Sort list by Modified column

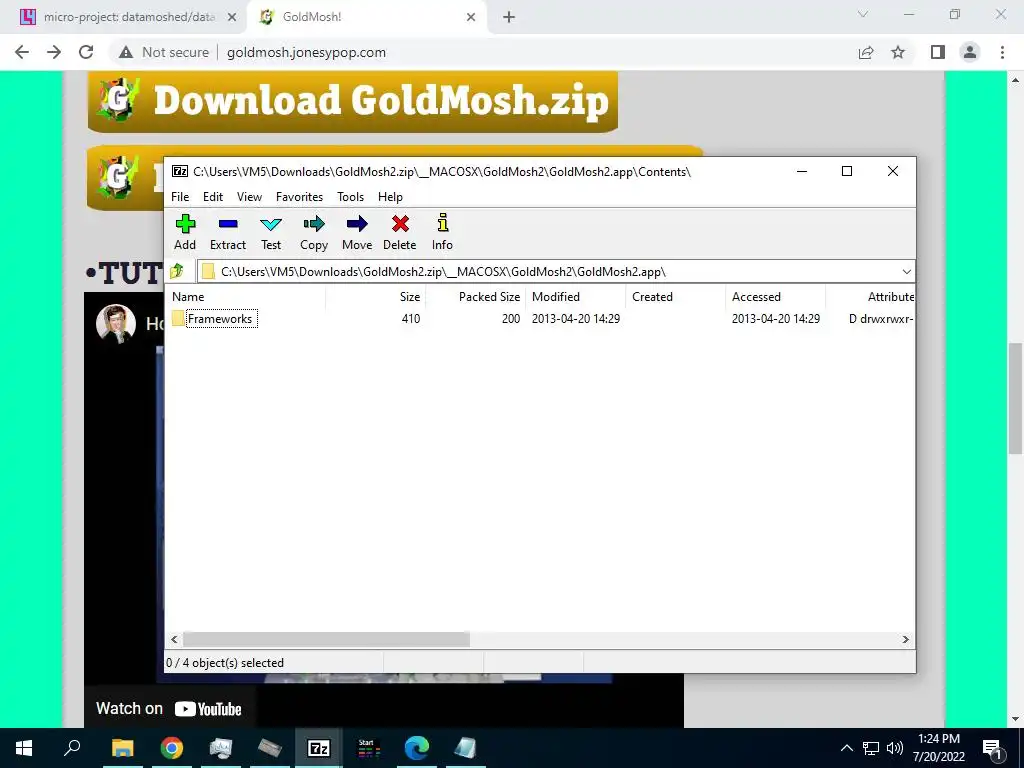click(x=575, y=296)
